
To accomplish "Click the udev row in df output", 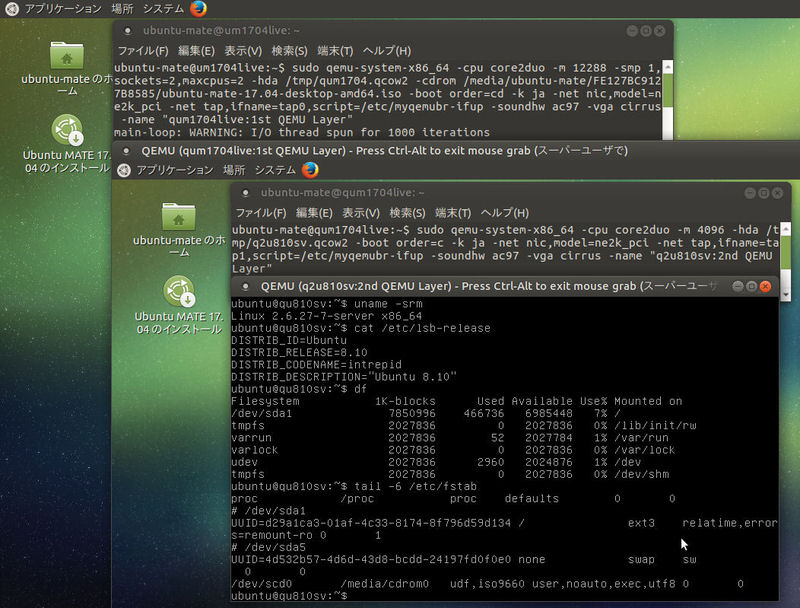I will (x=436, y=462).
